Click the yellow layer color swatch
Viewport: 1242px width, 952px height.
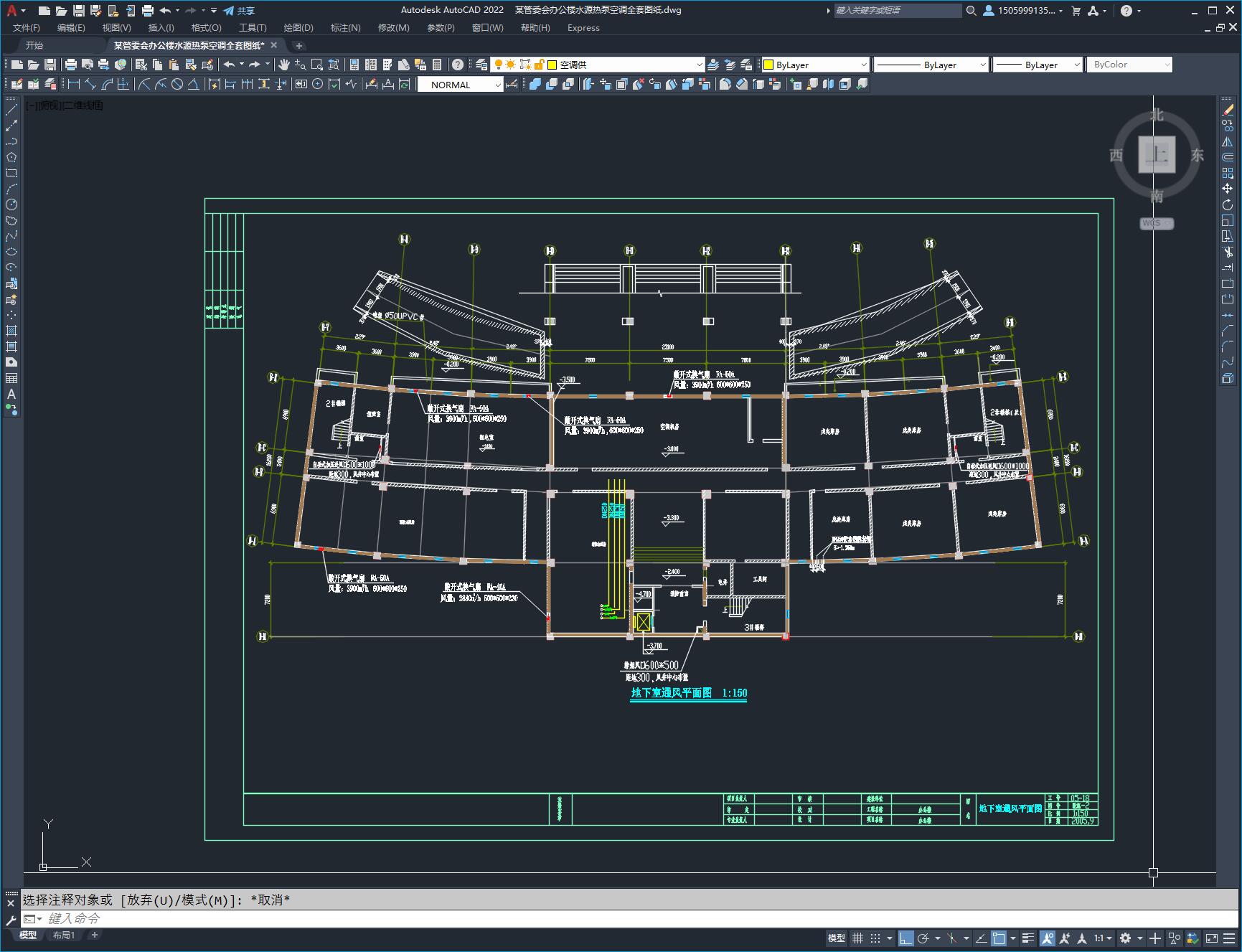click(x=552, y=65)
